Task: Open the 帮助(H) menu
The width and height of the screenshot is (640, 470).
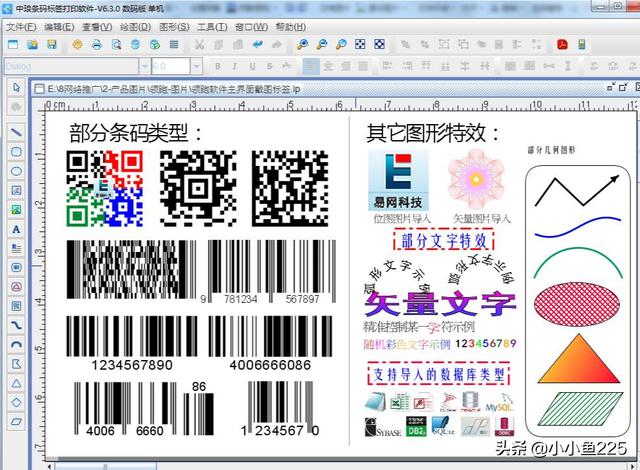Action: (x=291, y=26)
